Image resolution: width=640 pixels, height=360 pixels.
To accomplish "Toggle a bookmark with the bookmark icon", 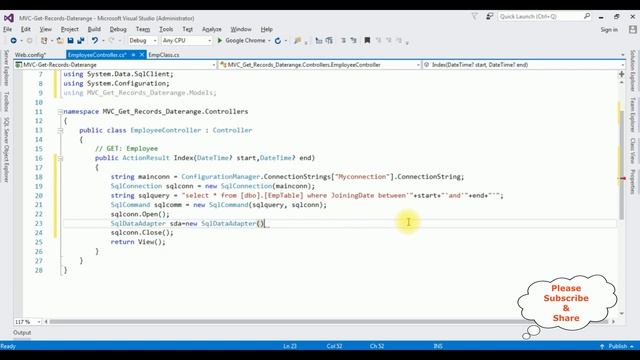I will pyautogui.click(x=367, y=40).
